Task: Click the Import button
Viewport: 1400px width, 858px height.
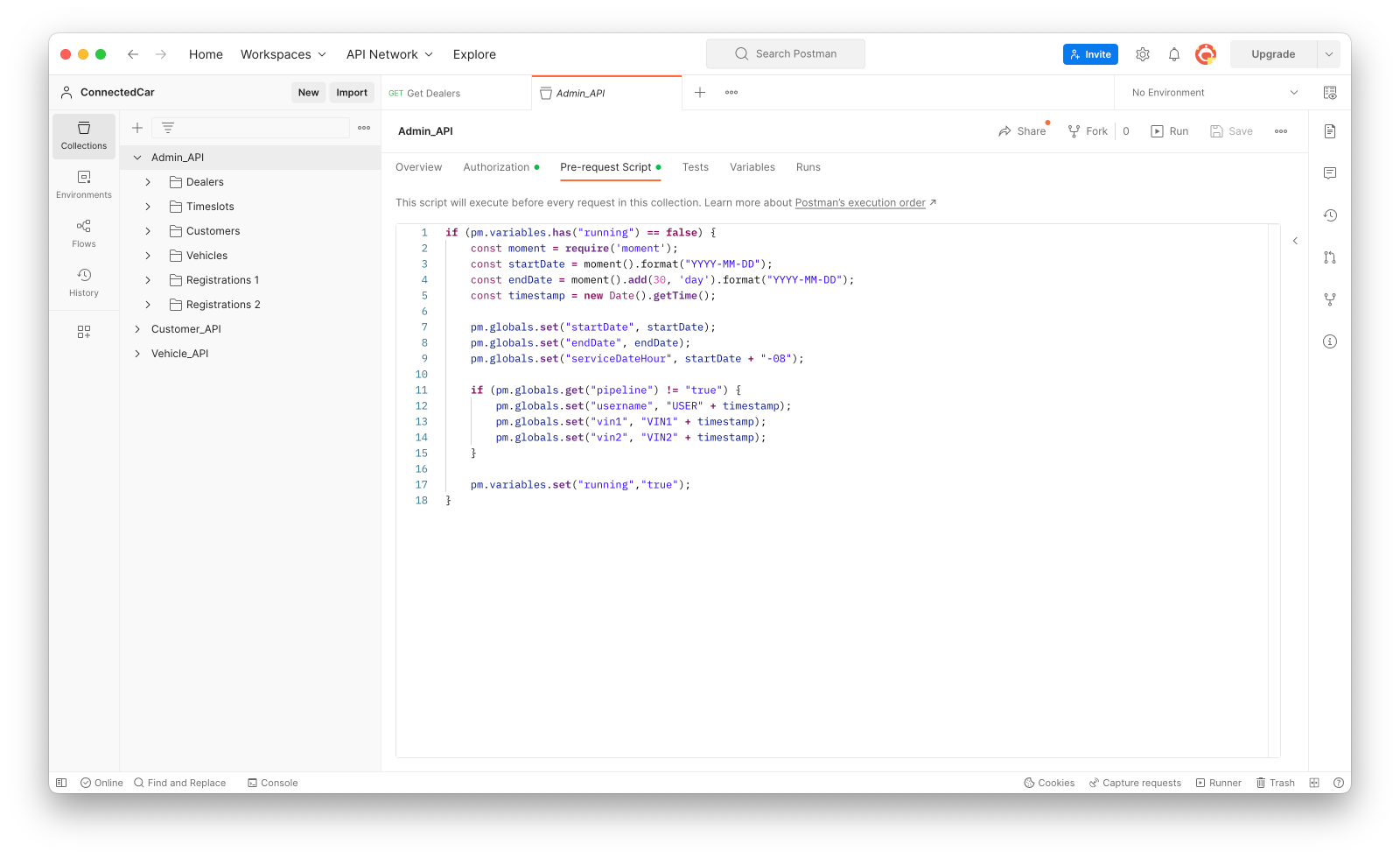Action: point(352,93)
